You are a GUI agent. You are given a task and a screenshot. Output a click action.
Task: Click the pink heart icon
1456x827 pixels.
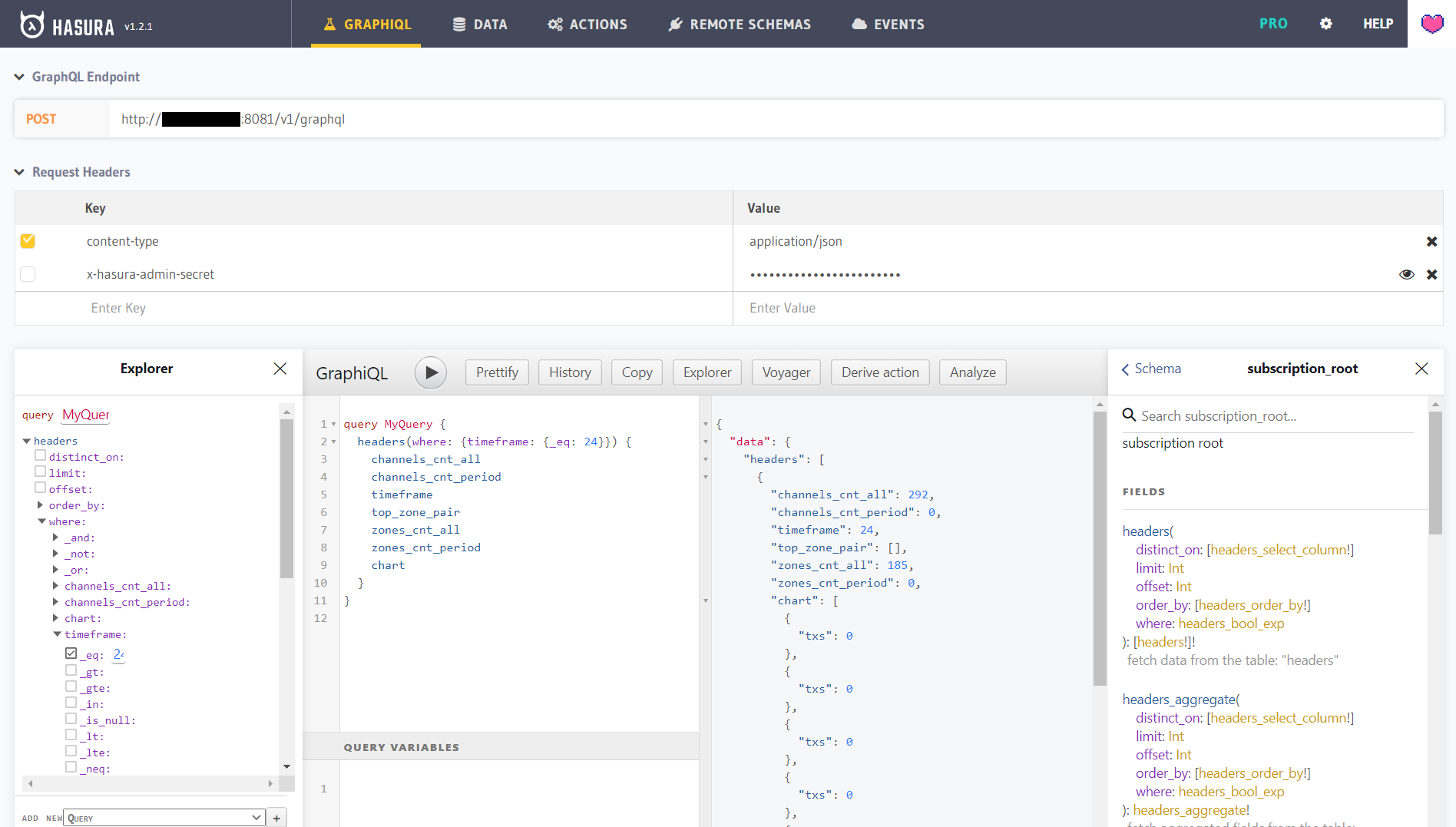[1431, 24]
